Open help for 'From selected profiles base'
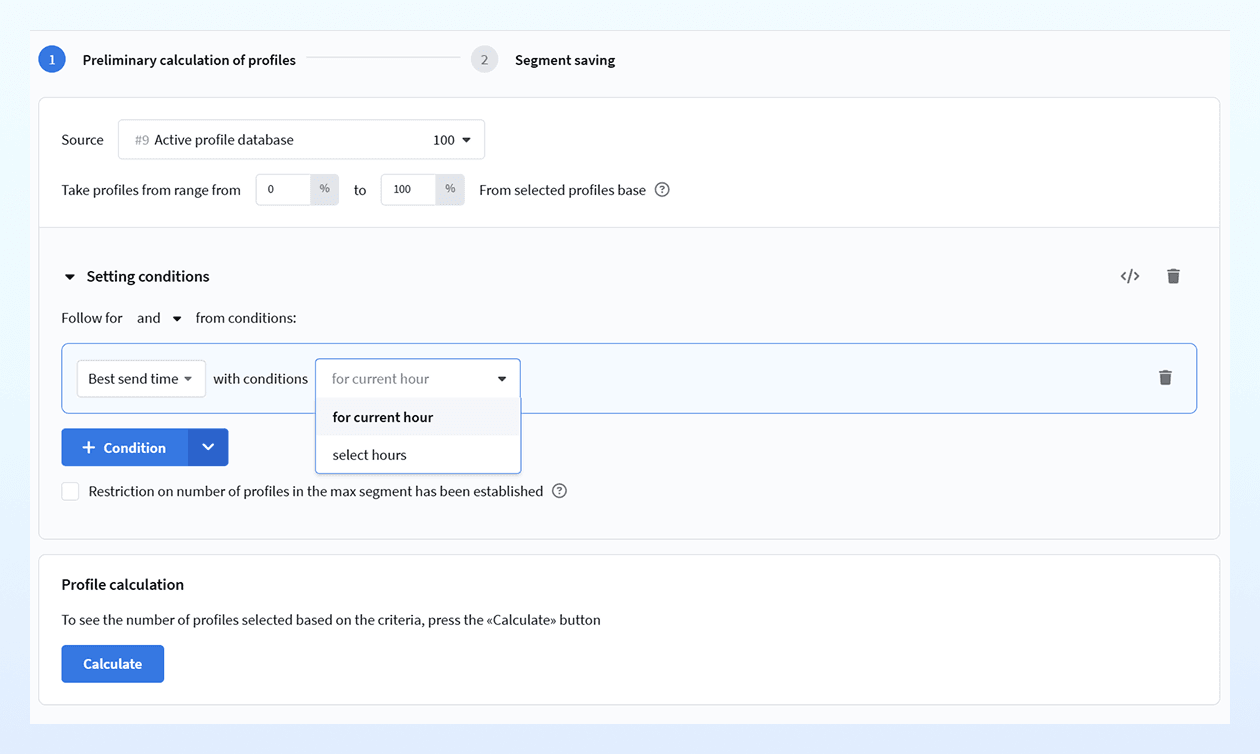1260x754 pixels. pos(662,190)
